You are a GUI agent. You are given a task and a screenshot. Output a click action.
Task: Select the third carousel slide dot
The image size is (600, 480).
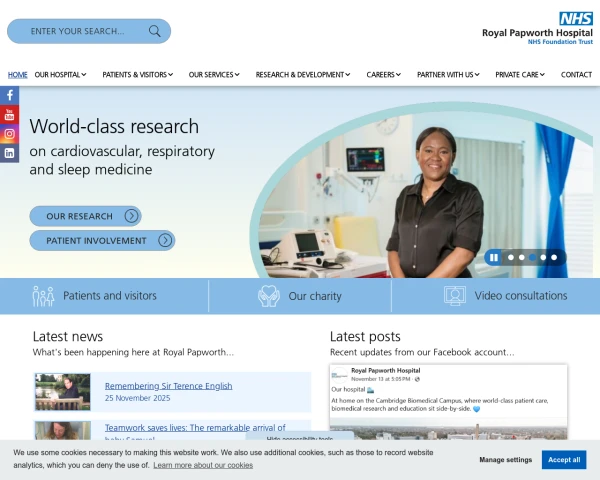click(x=532, y=258)
